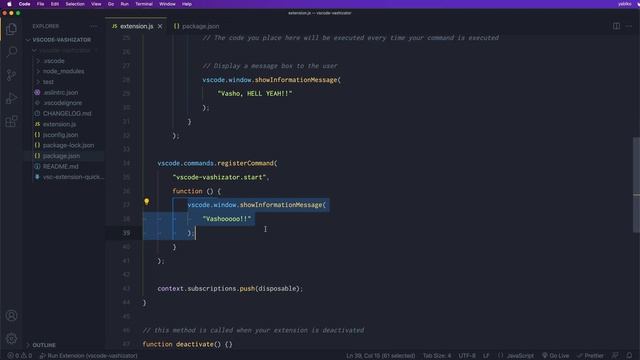Click Go Live in status bar
640x360 pixels.
pyautogui.click(x=556, y=356)
